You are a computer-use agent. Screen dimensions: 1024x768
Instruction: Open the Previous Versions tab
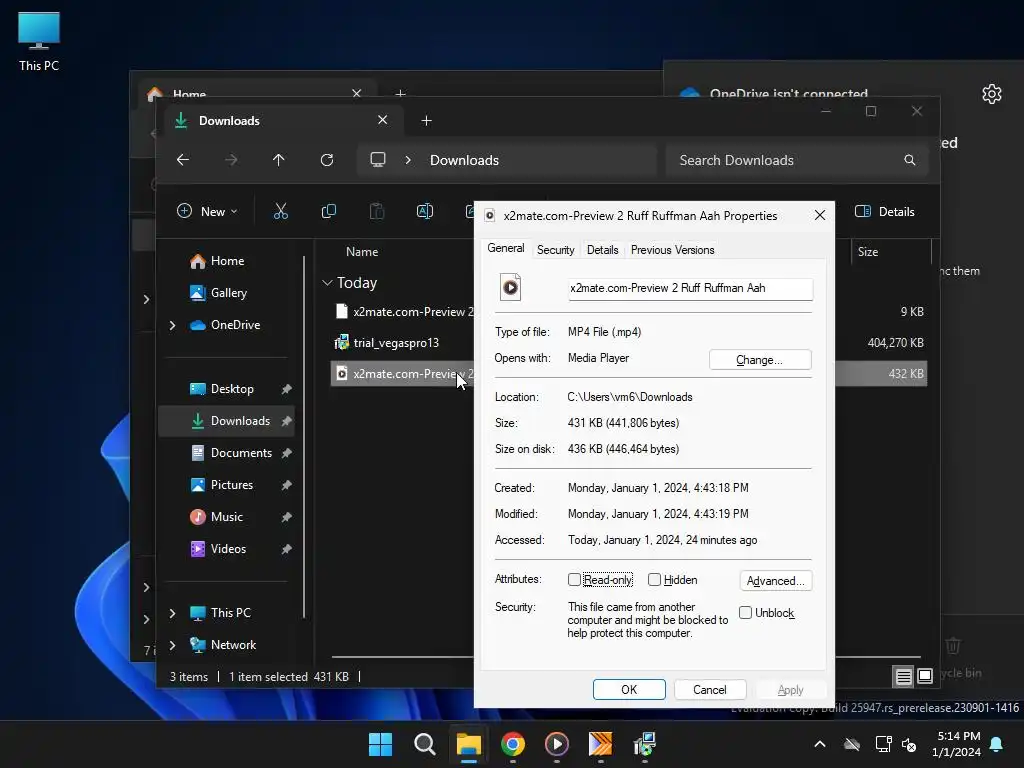click(x=673, y=249)
